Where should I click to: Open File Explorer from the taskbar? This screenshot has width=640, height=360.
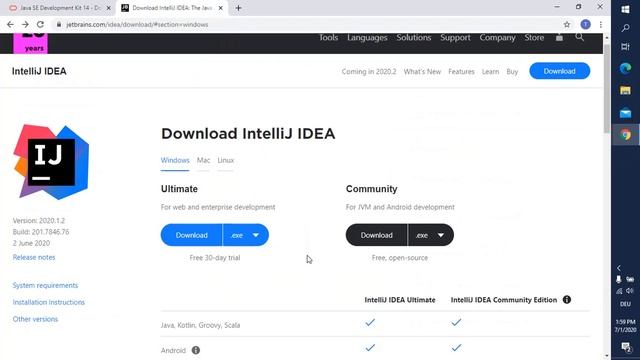click(625, 91)
